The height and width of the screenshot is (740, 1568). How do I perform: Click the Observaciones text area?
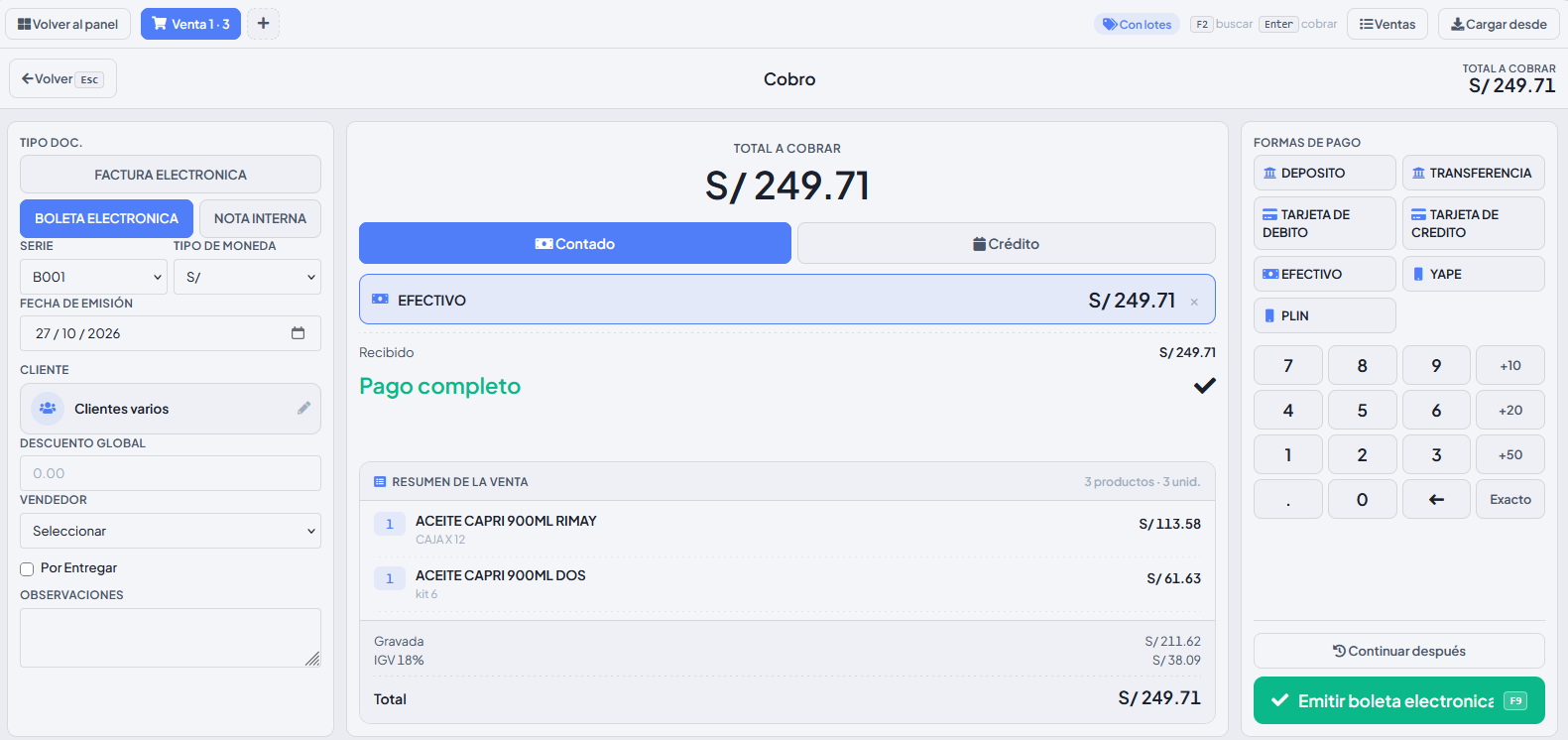[171, 638]
